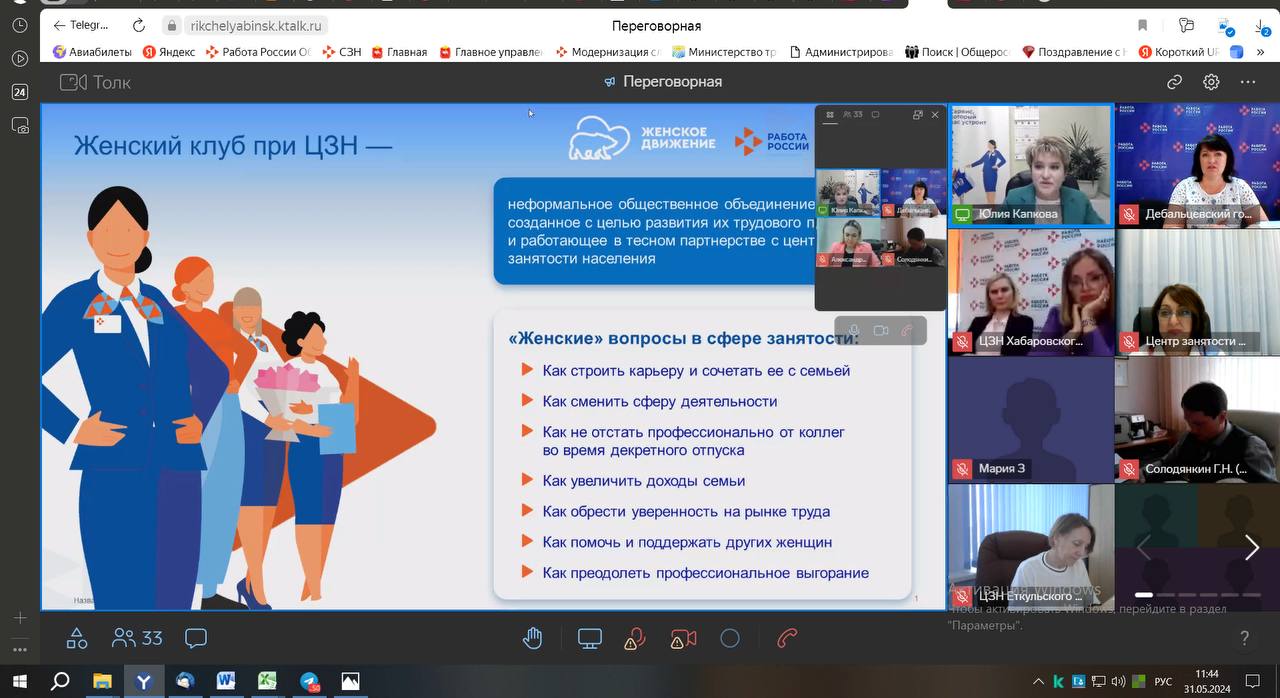The height and width of the screenshot is (698, 1280).
Task: Open the three-dots more menu
Action: [x=1247, y=82]
